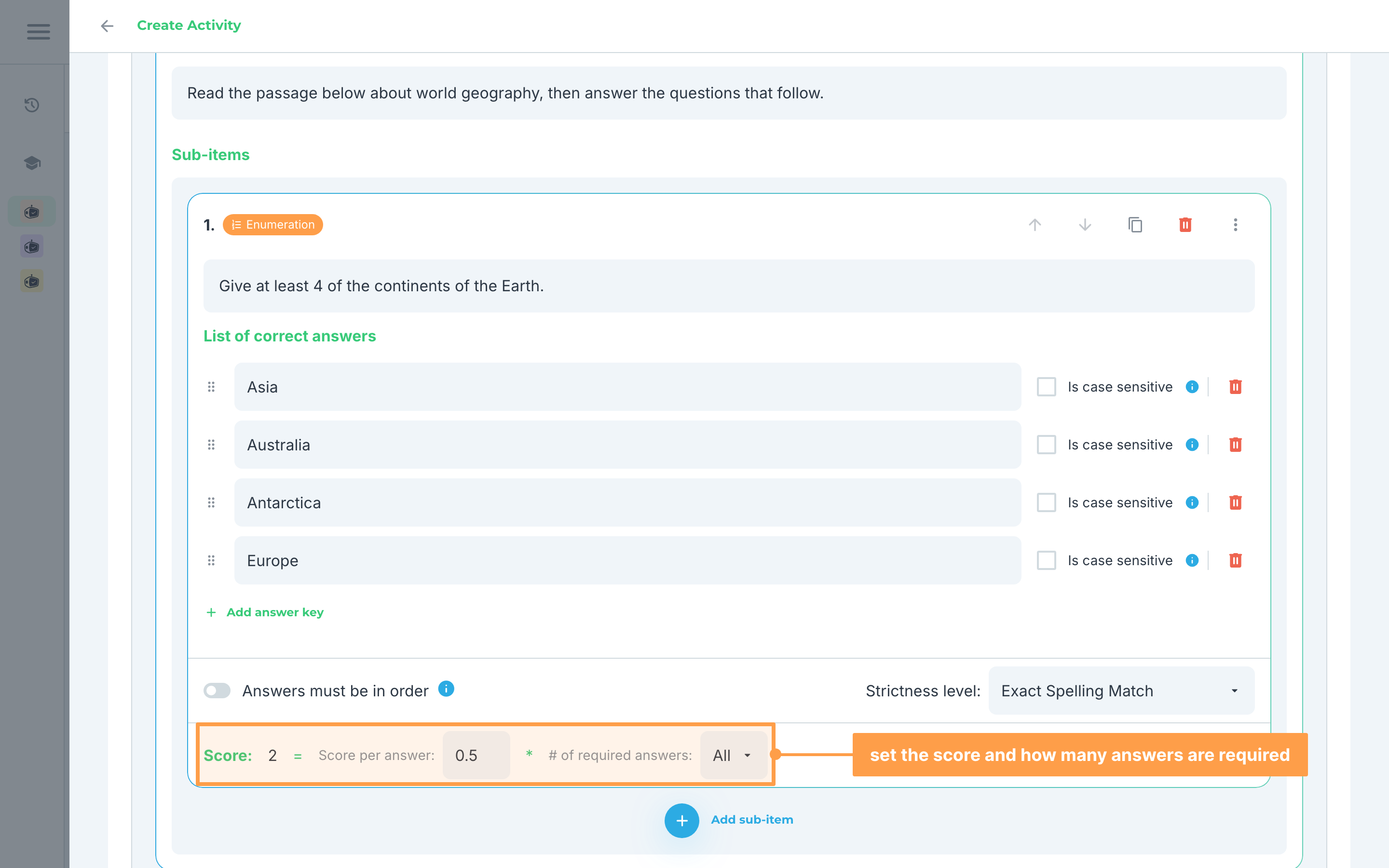The height and width of the screenshot is (868, 1389).
Task: Open the hamburger menu
Action: pos(39,31)
